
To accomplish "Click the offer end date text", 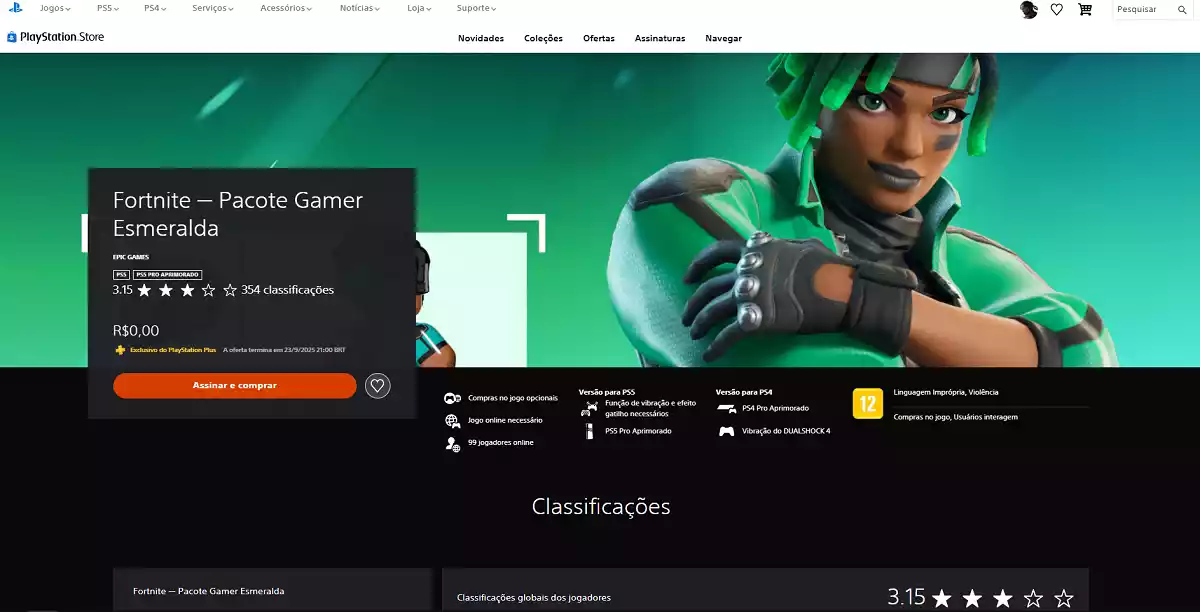I will [x=284, y=350].
